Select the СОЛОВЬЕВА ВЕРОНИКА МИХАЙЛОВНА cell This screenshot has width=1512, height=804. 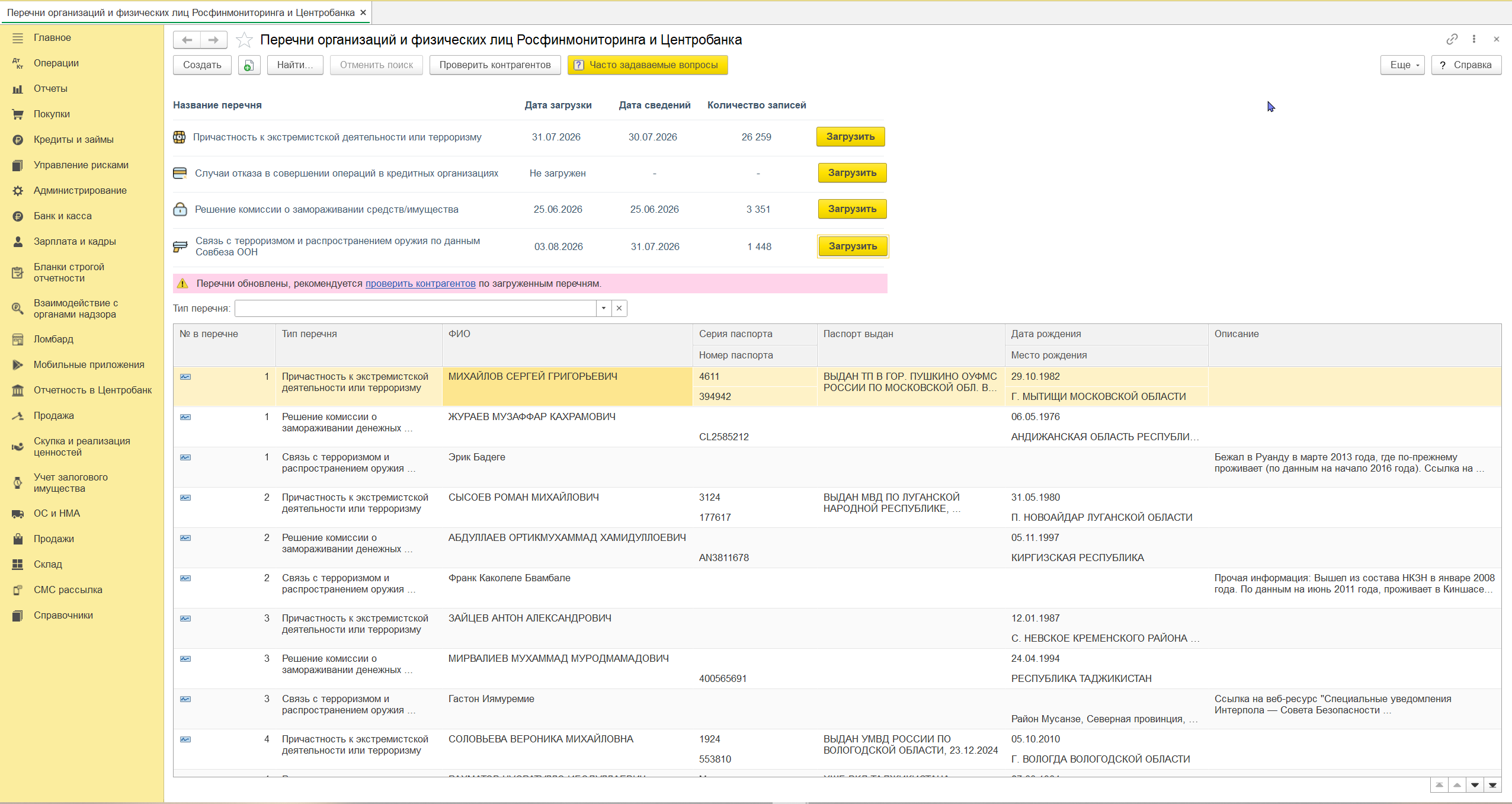pos(567,749)
